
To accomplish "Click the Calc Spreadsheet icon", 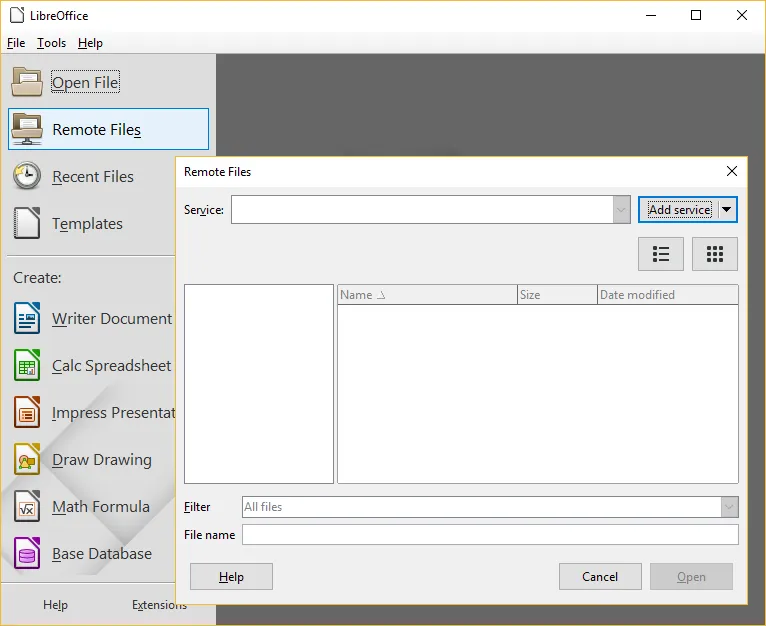I will click(x=27, y=365).
